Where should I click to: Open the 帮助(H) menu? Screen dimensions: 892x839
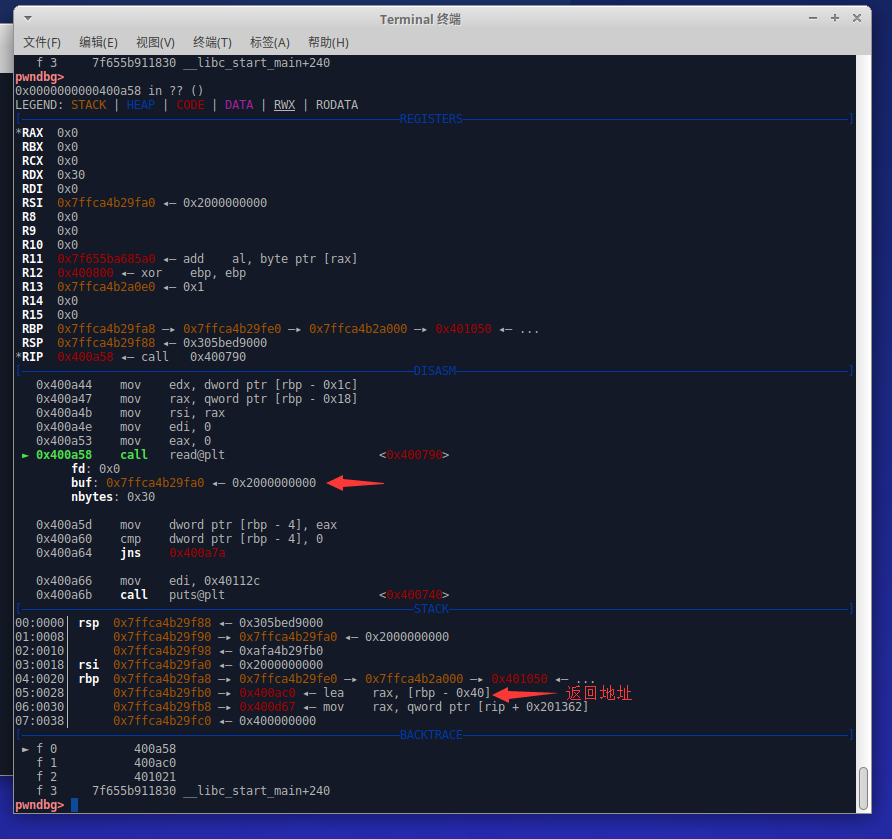pos(328,42)
